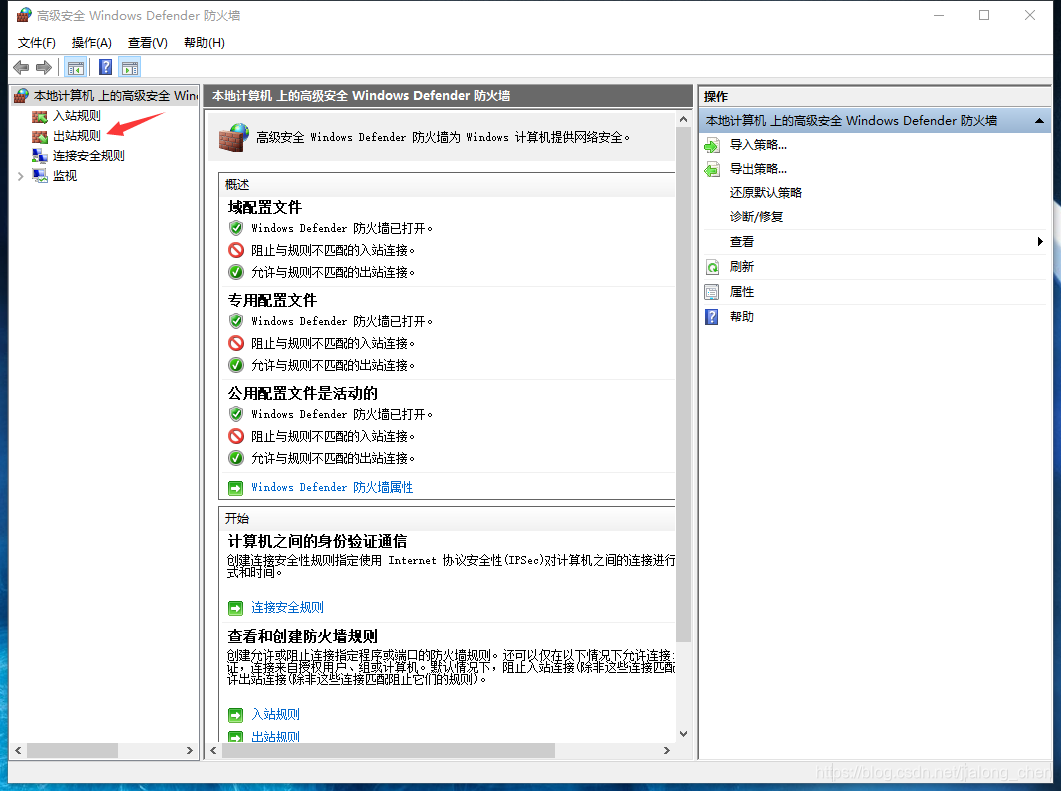
Task: Open the 帮助(H) menu
Action: (204, 43)
